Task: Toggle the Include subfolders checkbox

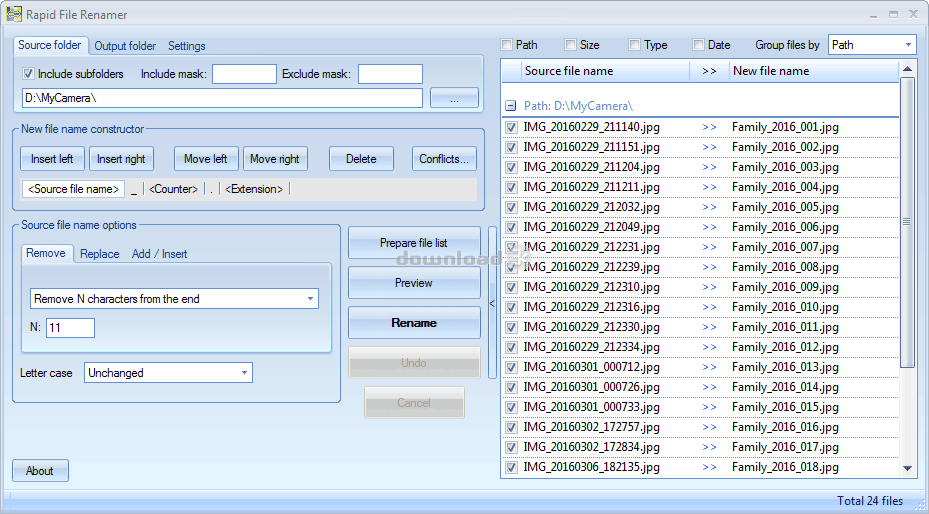Action: [x=27, y=74]
